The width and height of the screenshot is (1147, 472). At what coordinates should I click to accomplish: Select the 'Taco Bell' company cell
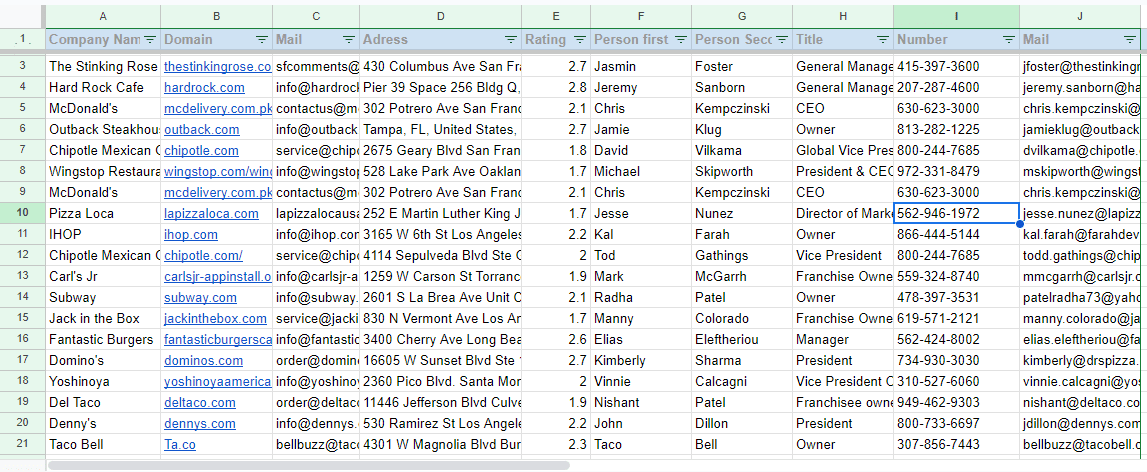pos(103,444)
